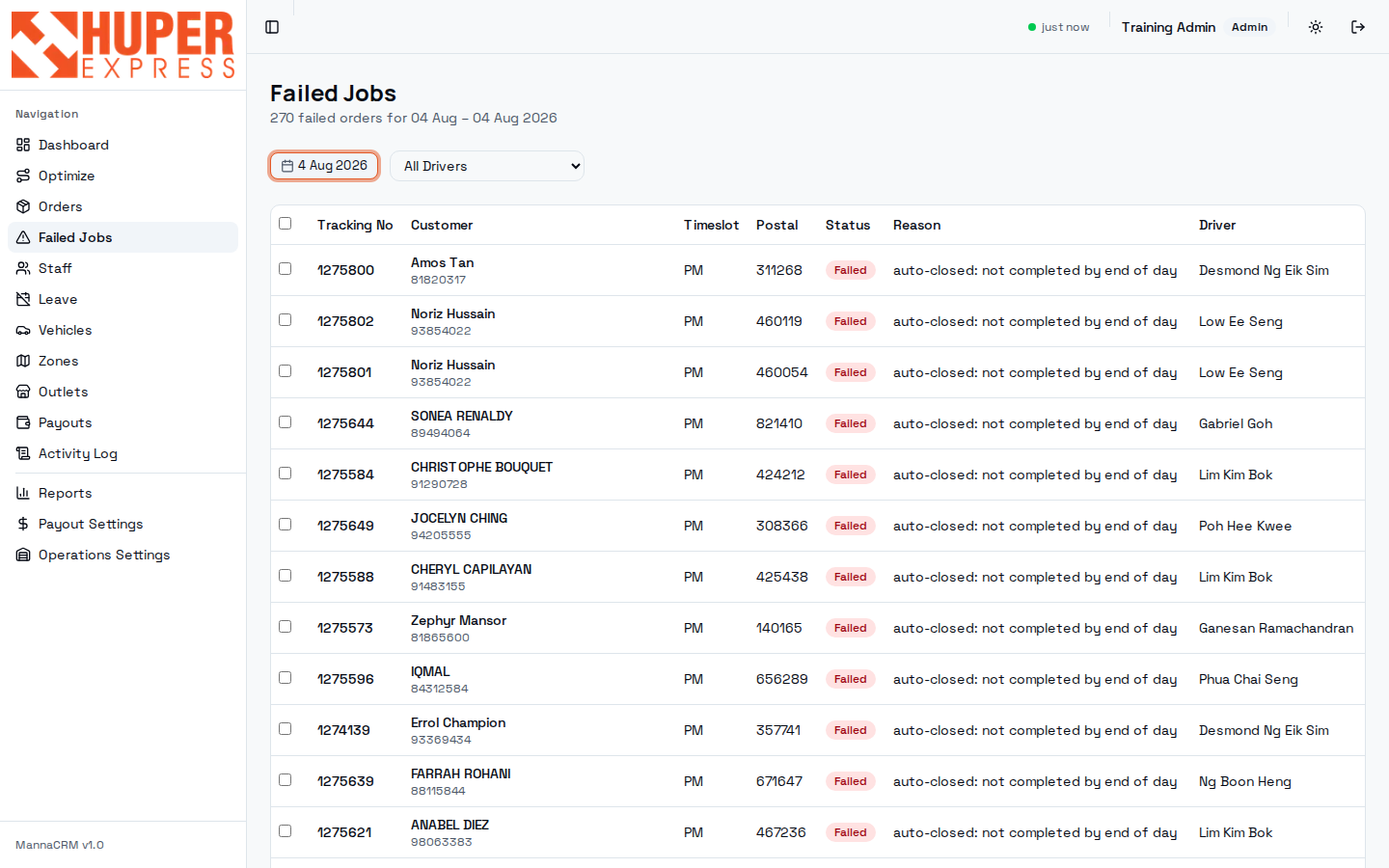This screenshot has width=1389, height=868.
Task: Click tracking number 1274139
Action: [343, 730]
